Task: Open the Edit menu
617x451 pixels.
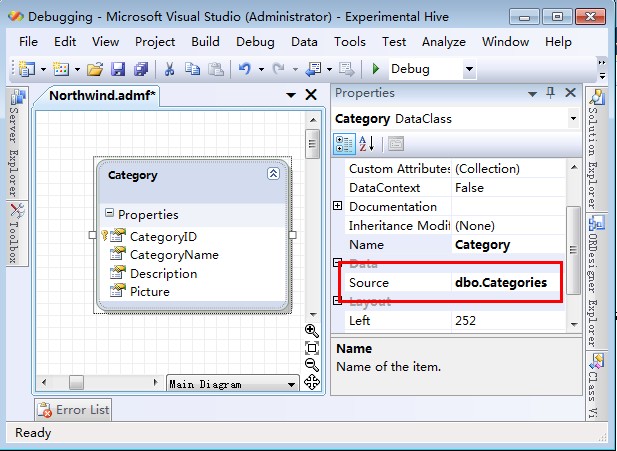Action: pyautogui.click(x=65, y=42)
